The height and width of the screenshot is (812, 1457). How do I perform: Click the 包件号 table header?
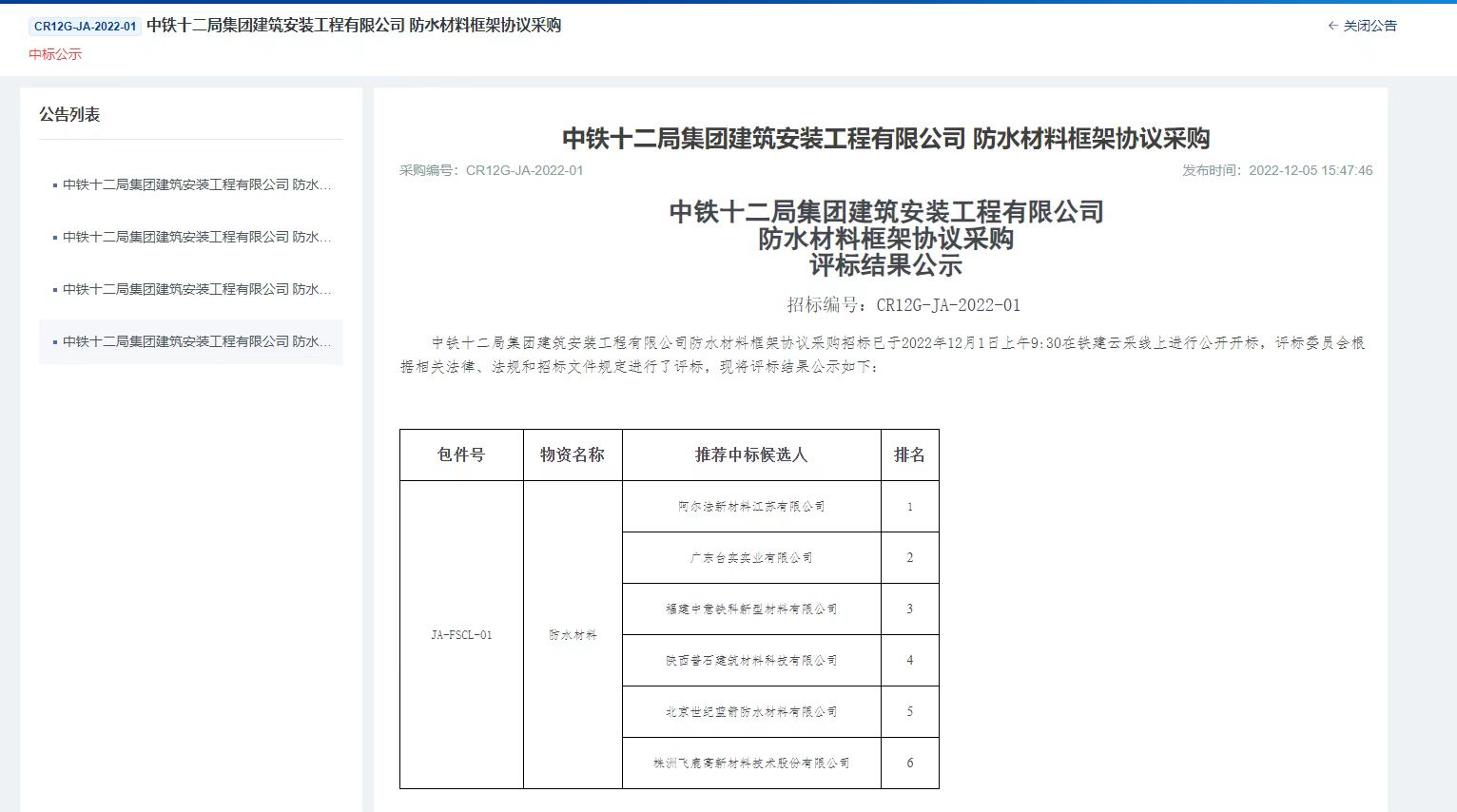tap(461, 454)
